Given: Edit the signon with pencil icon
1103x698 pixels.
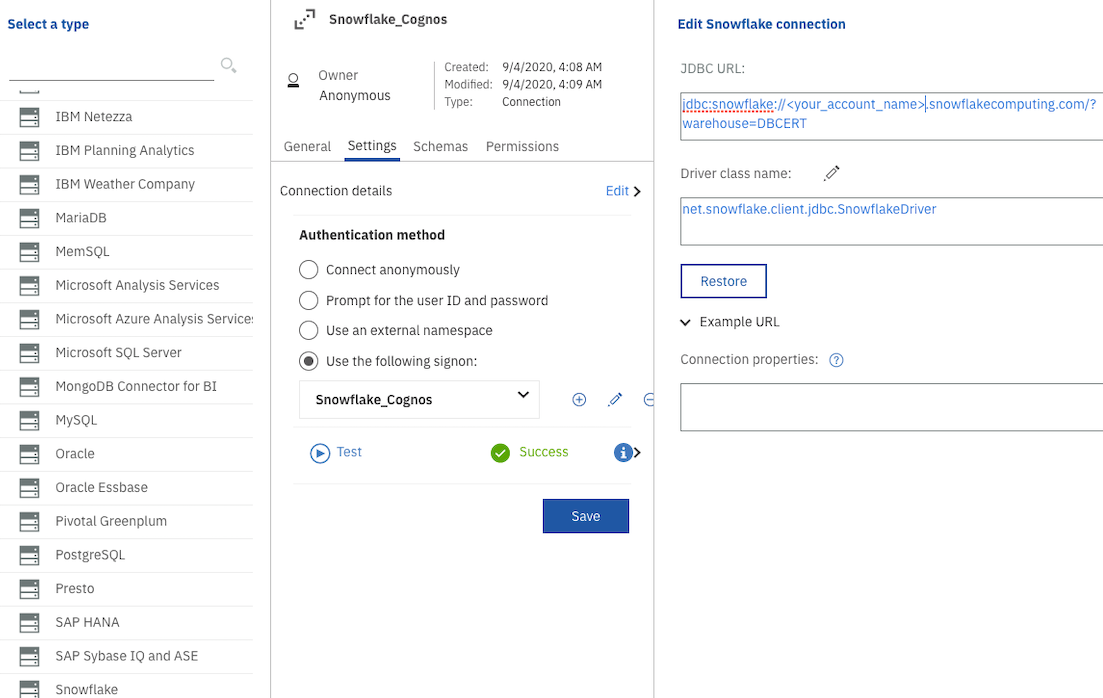Looking at the screenshot, I should pos(615,400).
